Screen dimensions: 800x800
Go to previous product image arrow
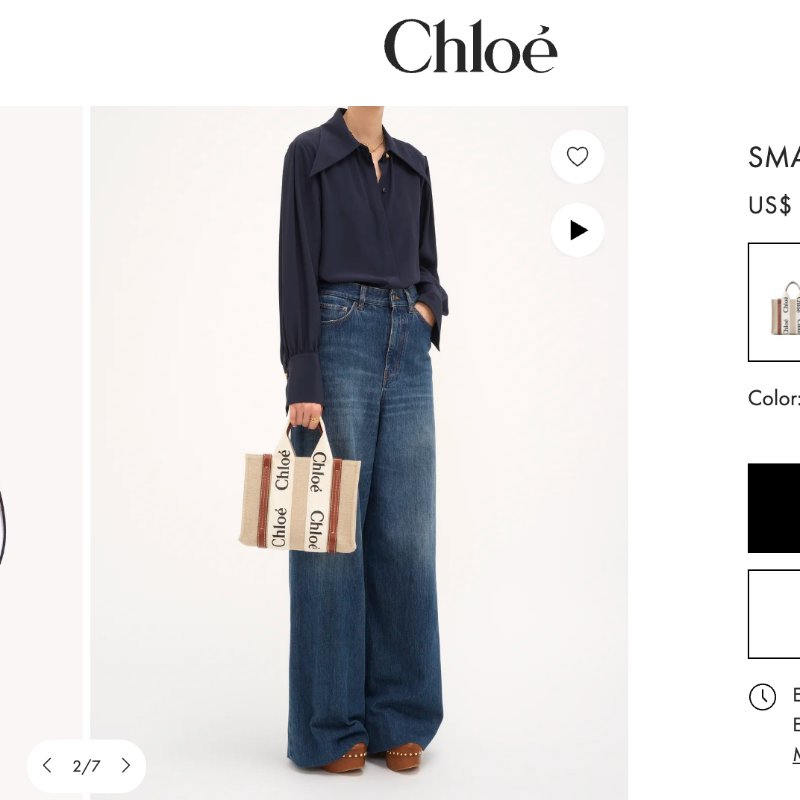click(x=47, y=765)
